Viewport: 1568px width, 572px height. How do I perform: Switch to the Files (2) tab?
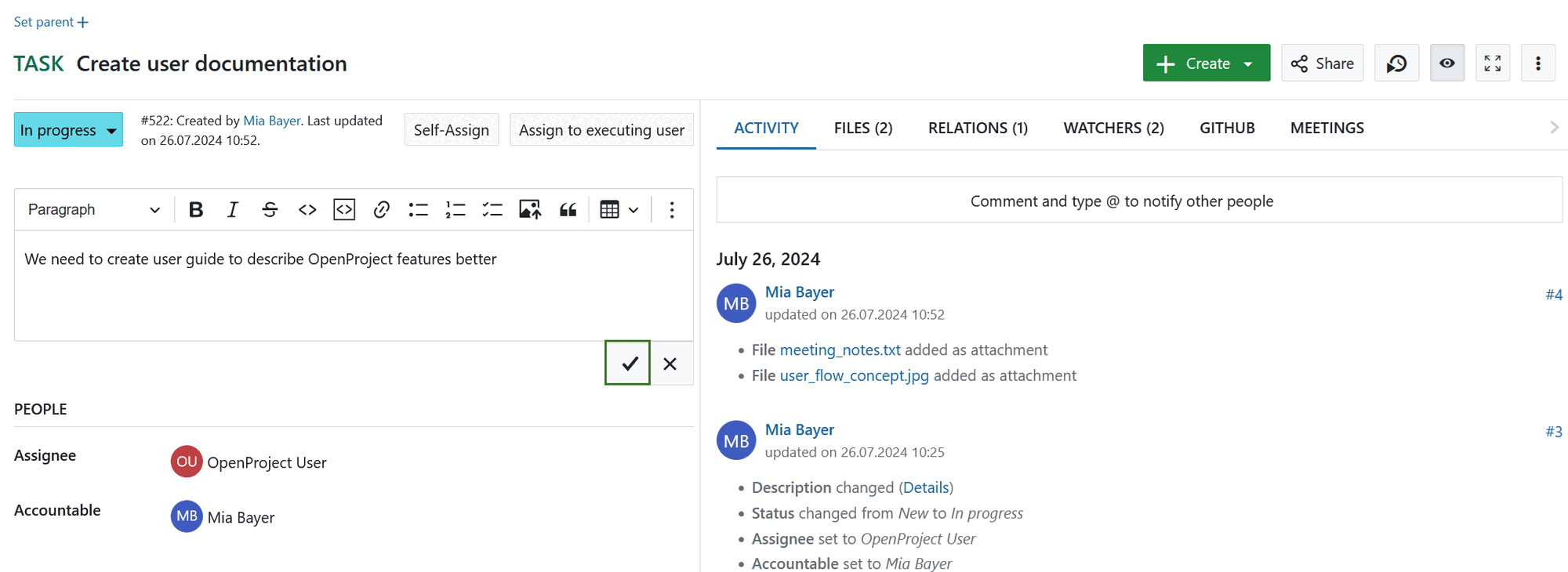pos(863,128)
